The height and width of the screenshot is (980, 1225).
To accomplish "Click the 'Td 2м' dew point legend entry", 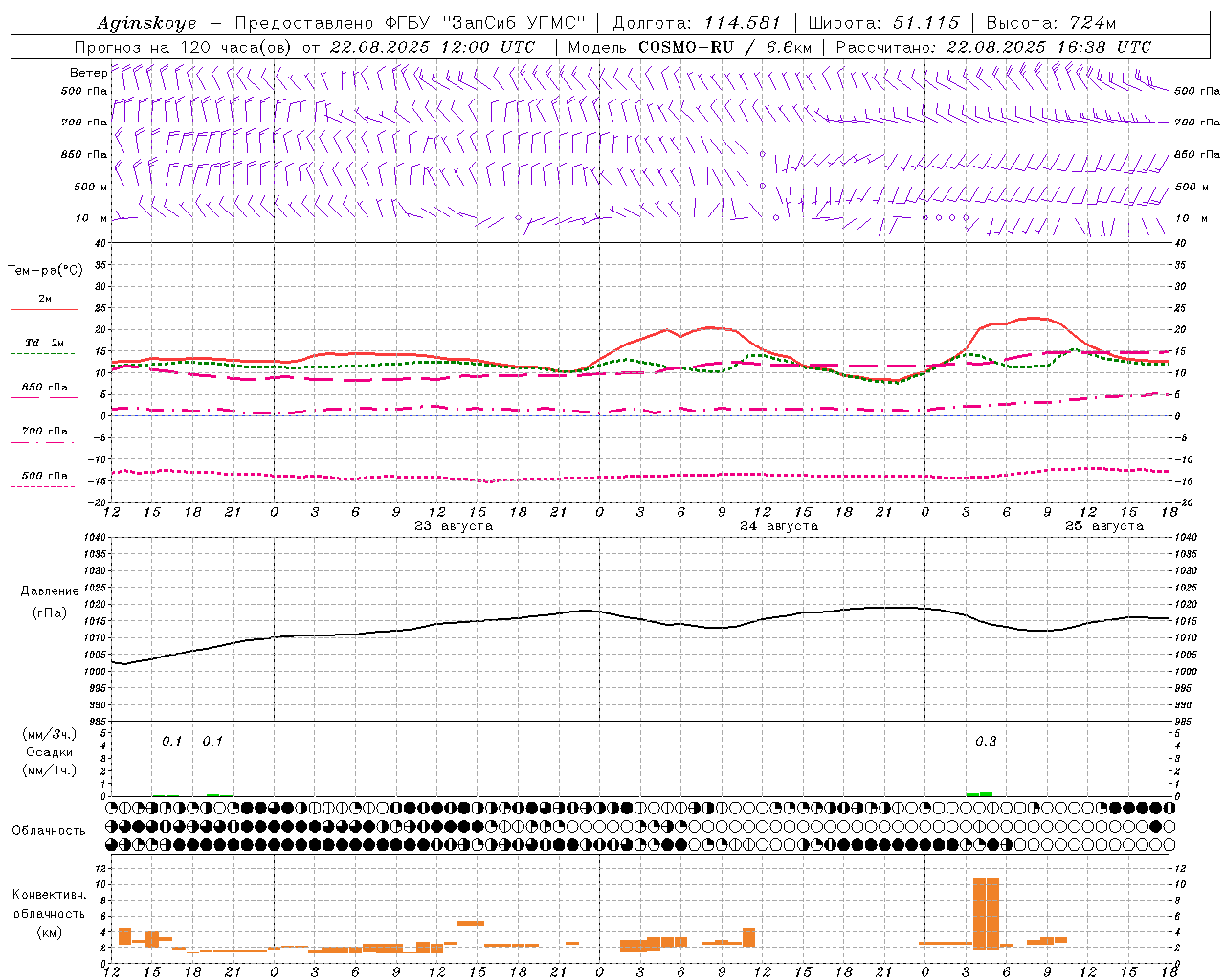I will click(44, 343).
